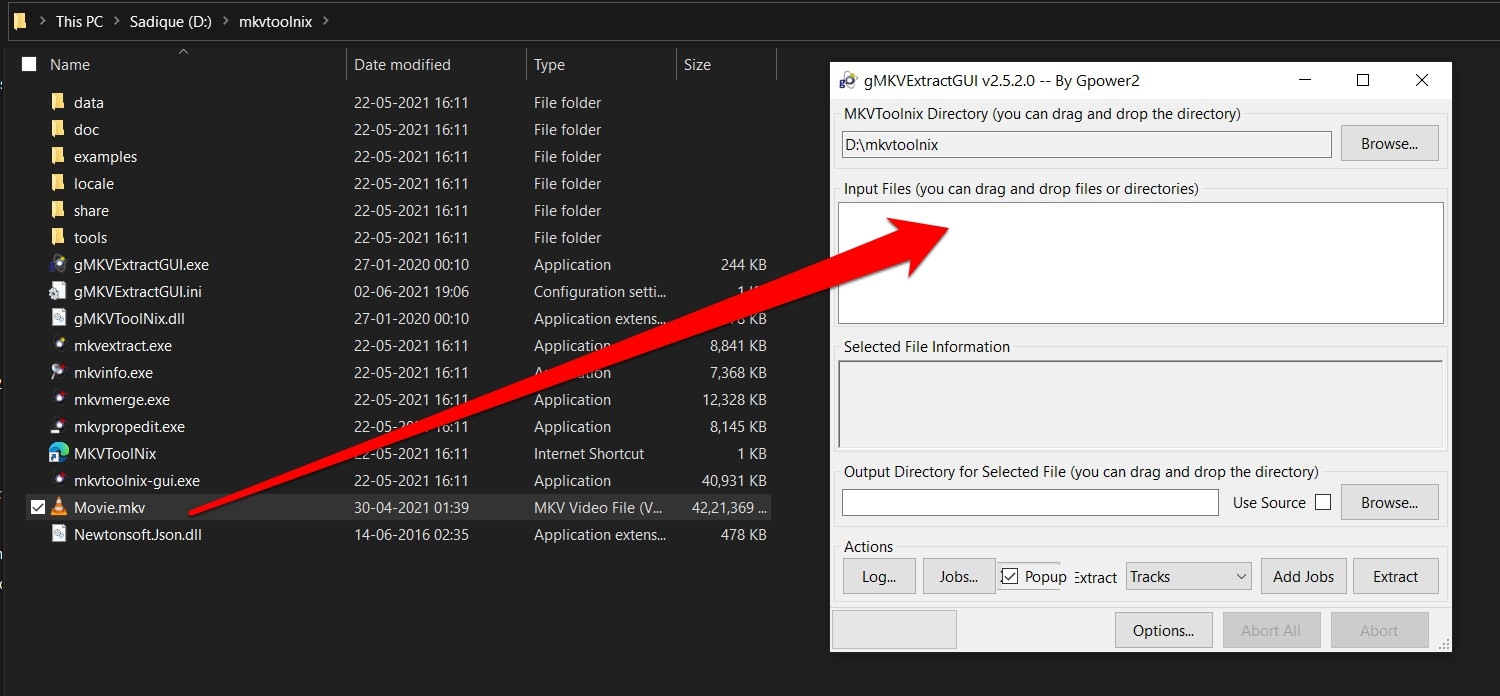Expand the chevron after mkvtoolnix in address bar
Screen dimensions: 1500x696
point(326,21)
